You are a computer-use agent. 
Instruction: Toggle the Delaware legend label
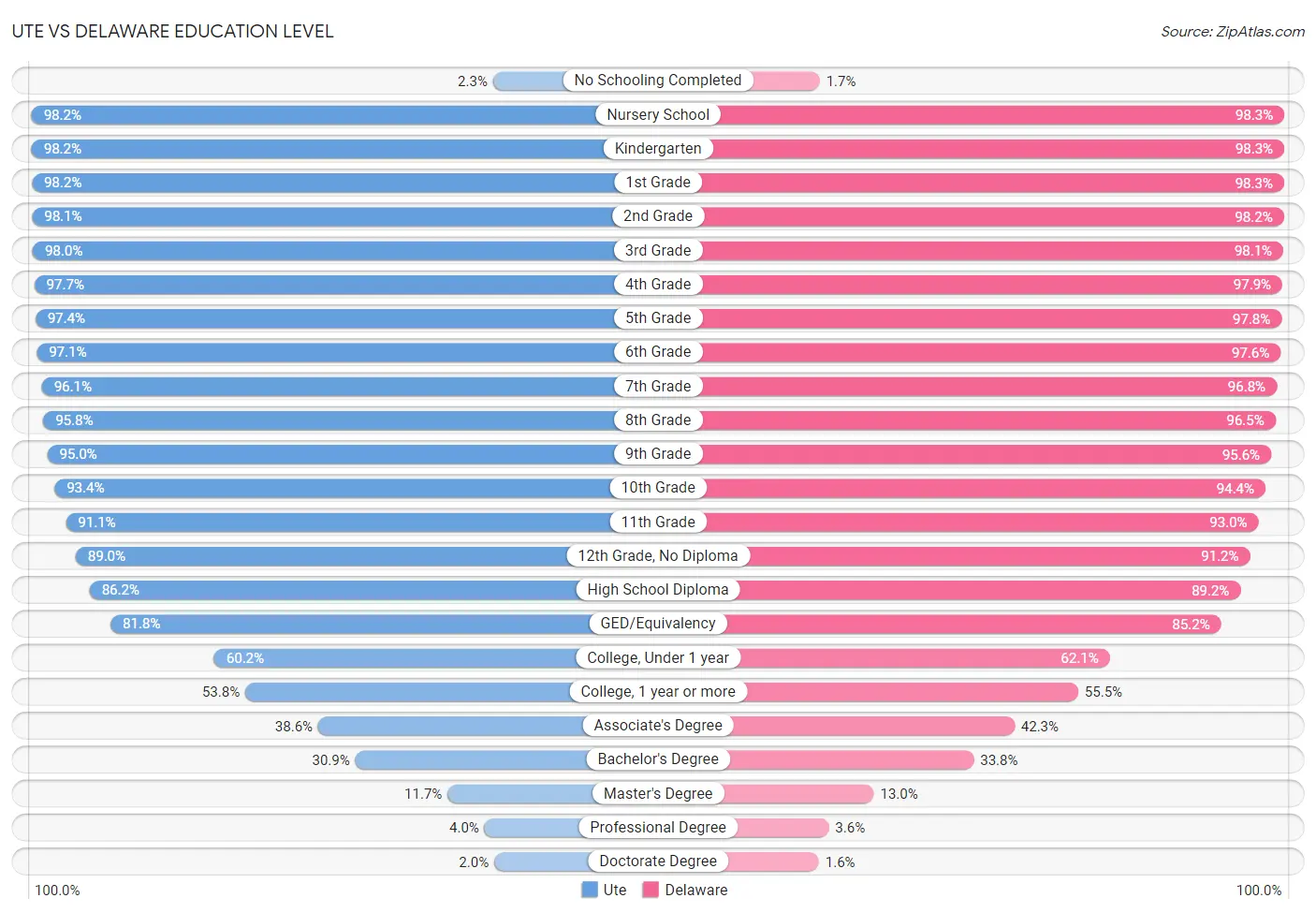tap(695, 890)
